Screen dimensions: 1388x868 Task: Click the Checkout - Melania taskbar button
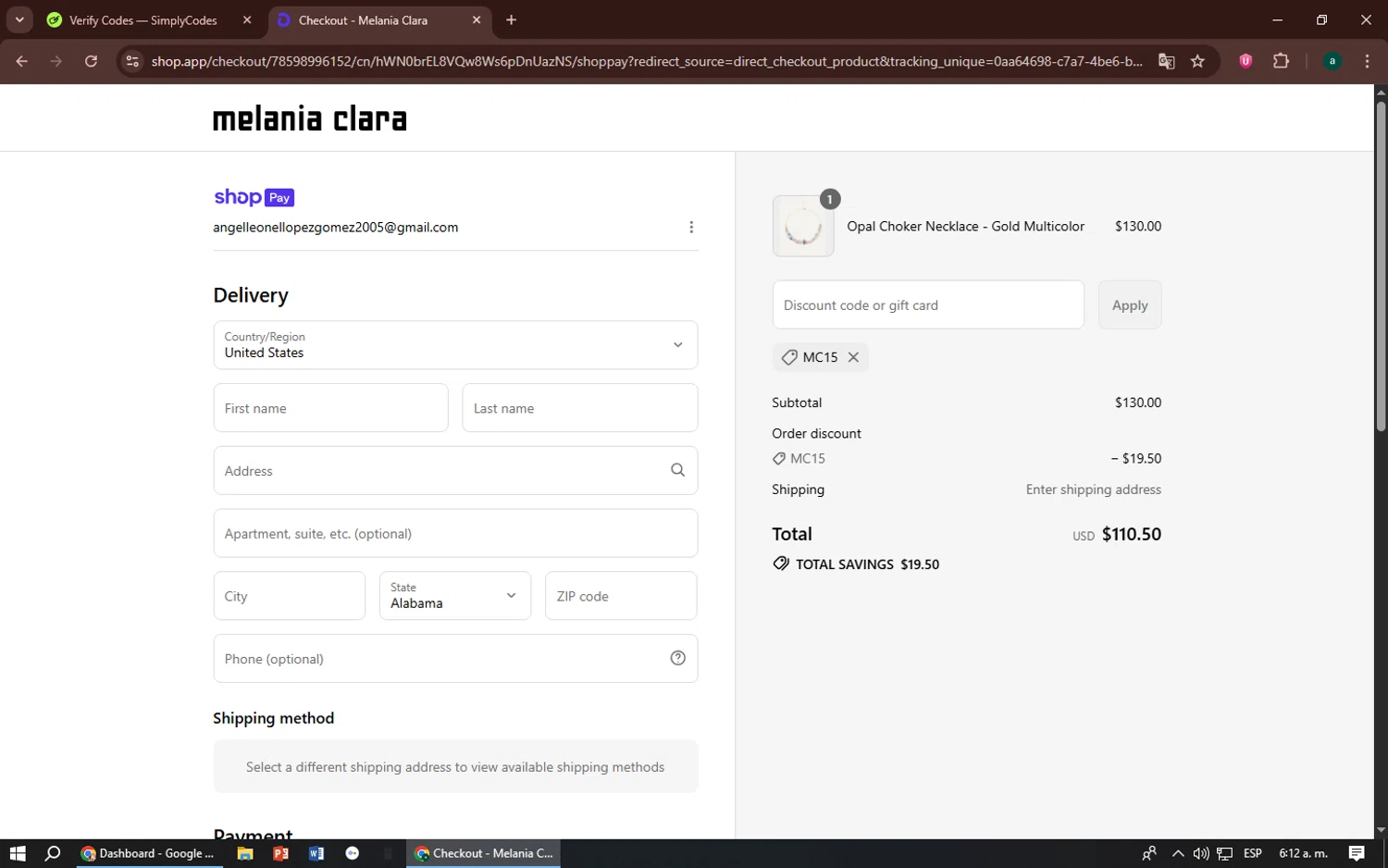(x=484, y=853)
